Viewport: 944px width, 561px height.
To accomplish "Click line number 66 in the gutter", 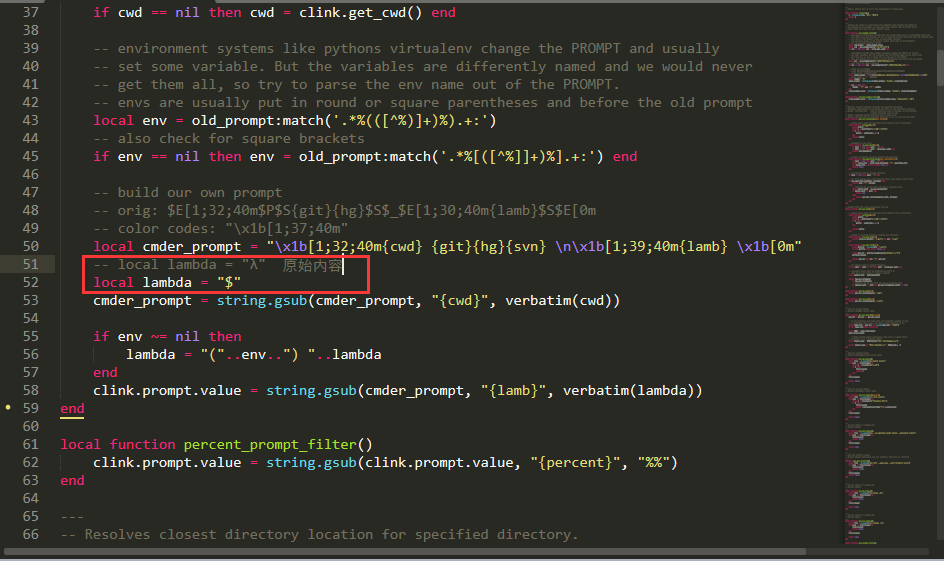I will pyautogui.click(x=30, y=535).
